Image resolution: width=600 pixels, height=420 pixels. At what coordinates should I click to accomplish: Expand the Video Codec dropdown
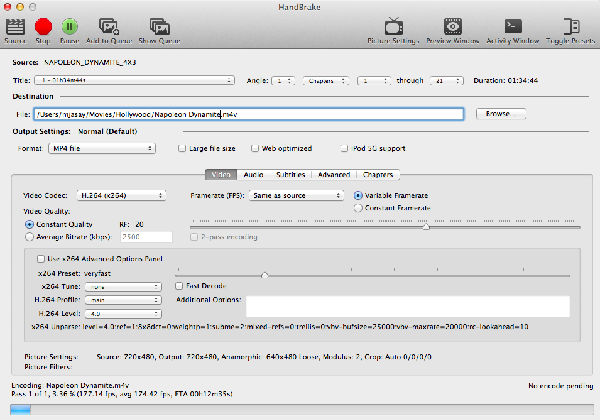121,195
